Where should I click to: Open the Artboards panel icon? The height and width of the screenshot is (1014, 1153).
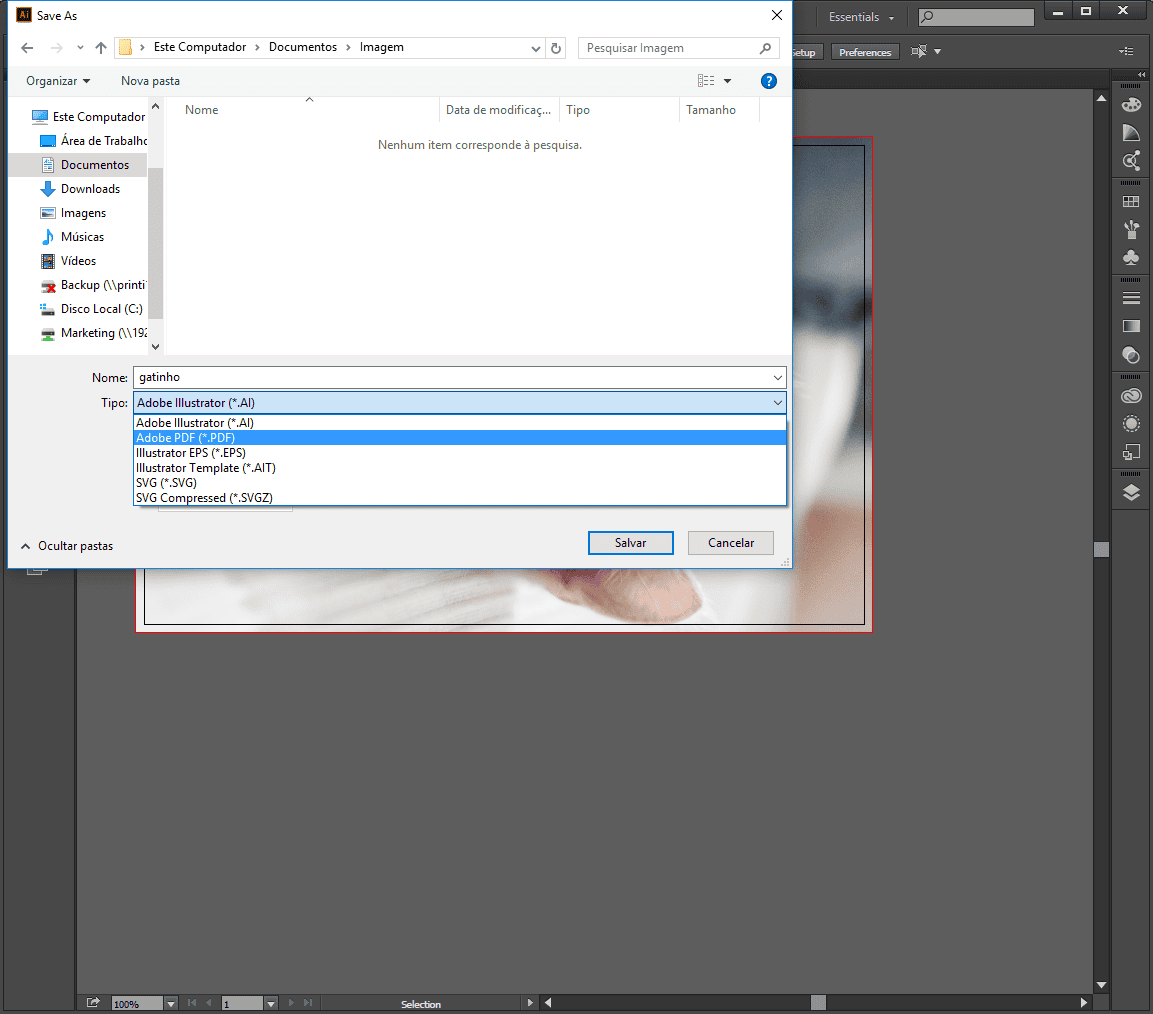[1131, 452]
